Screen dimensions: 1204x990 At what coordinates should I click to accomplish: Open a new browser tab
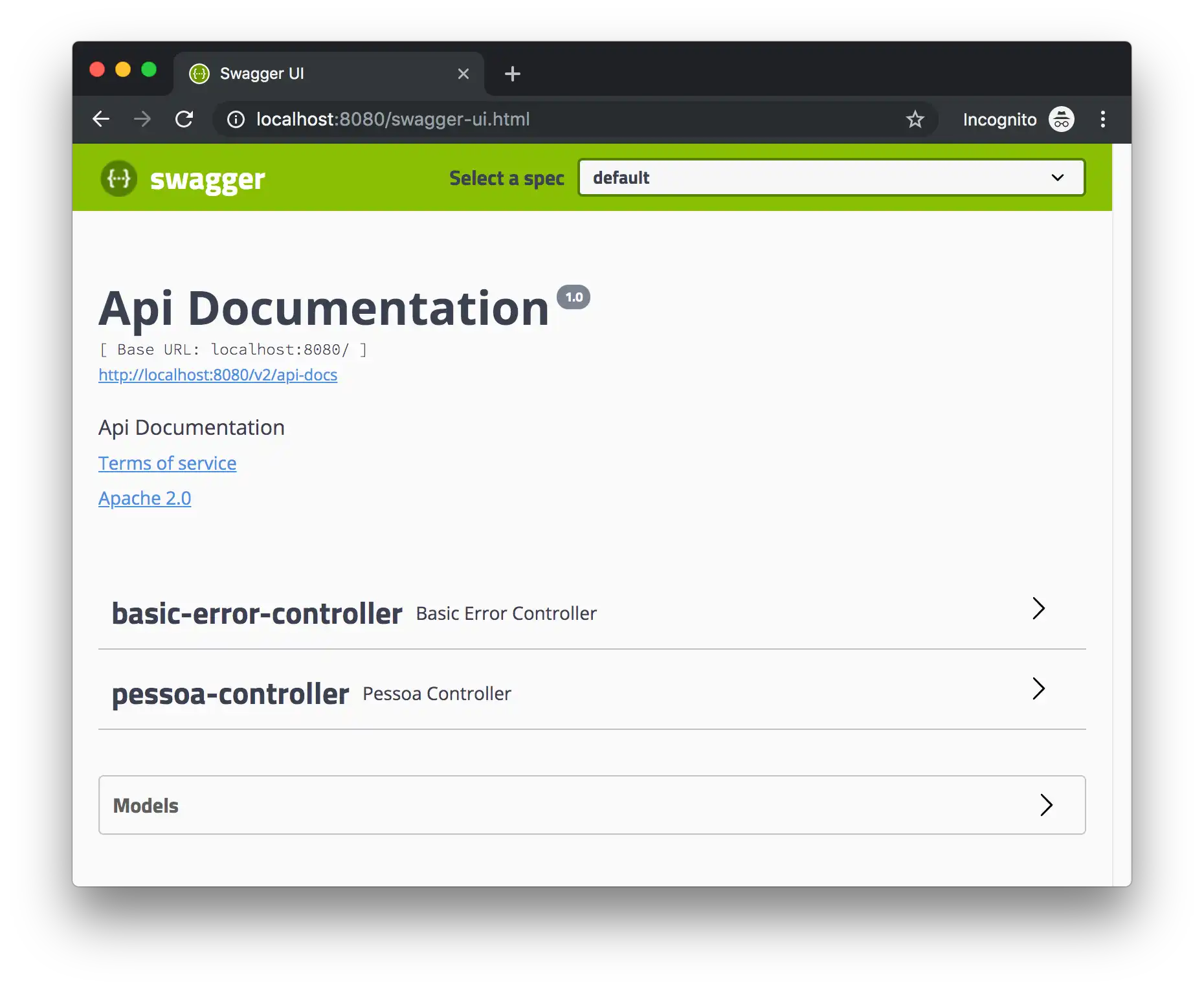511,73
